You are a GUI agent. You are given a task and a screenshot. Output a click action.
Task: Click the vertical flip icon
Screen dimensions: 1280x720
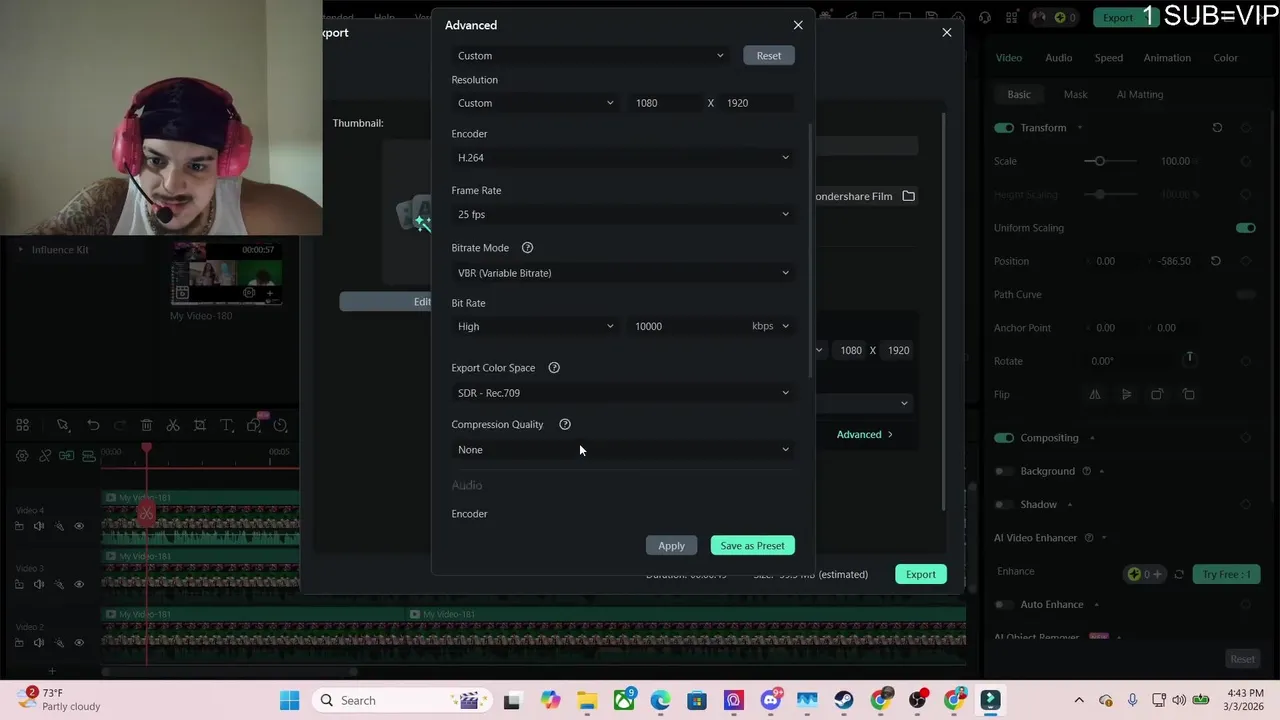coord(1126,394)
